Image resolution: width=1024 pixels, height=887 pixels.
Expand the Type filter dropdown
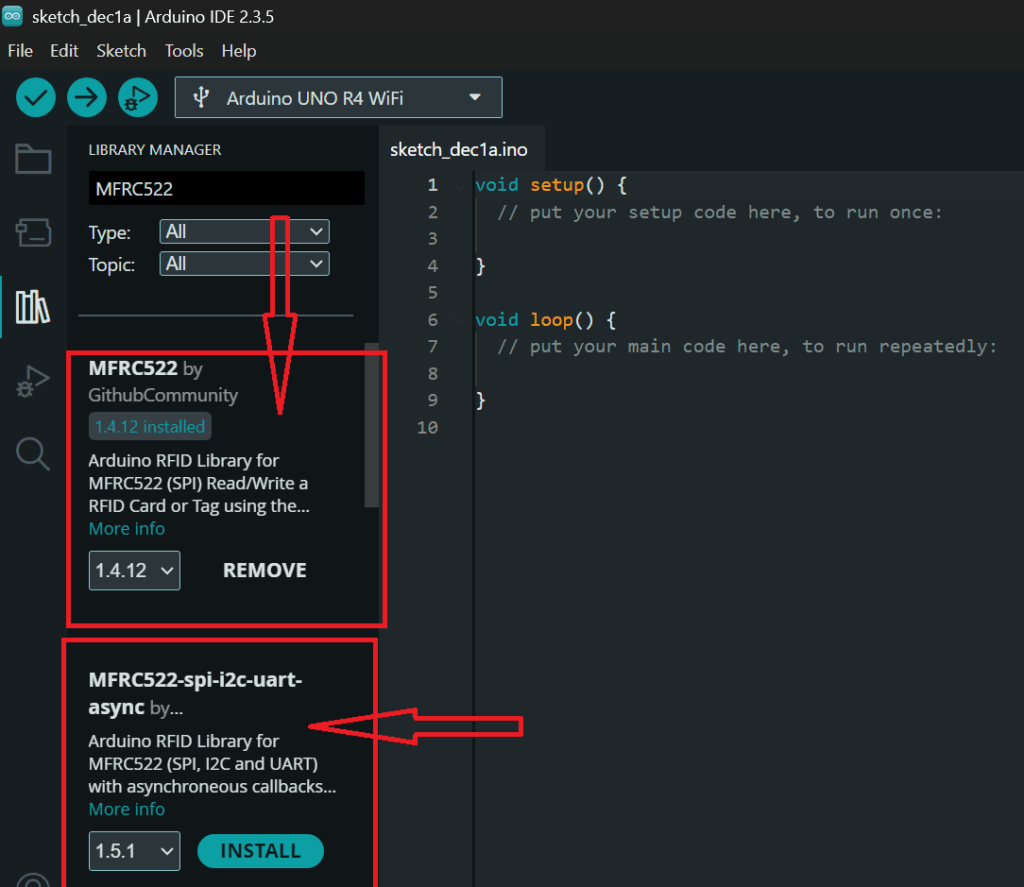click(244, 232)
